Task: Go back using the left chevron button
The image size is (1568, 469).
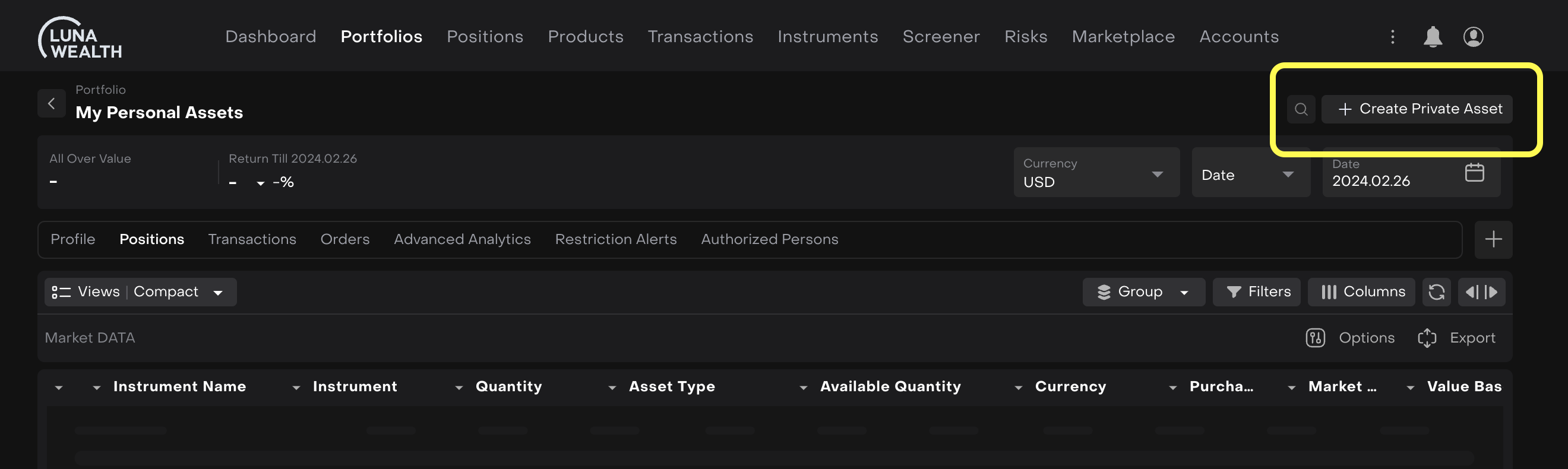Action: [52, 103]
